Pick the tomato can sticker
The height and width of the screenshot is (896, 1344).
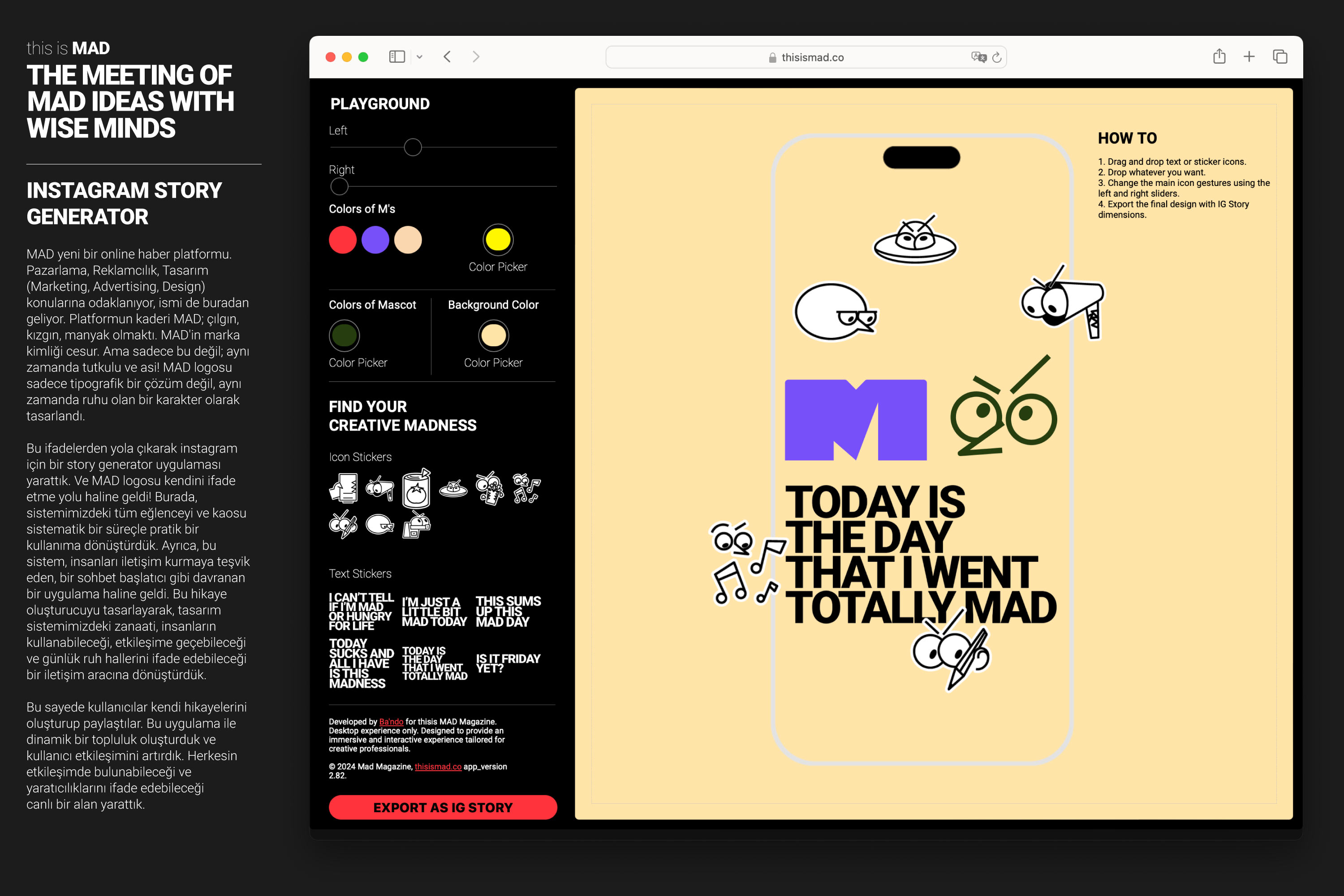coord(416,489)
